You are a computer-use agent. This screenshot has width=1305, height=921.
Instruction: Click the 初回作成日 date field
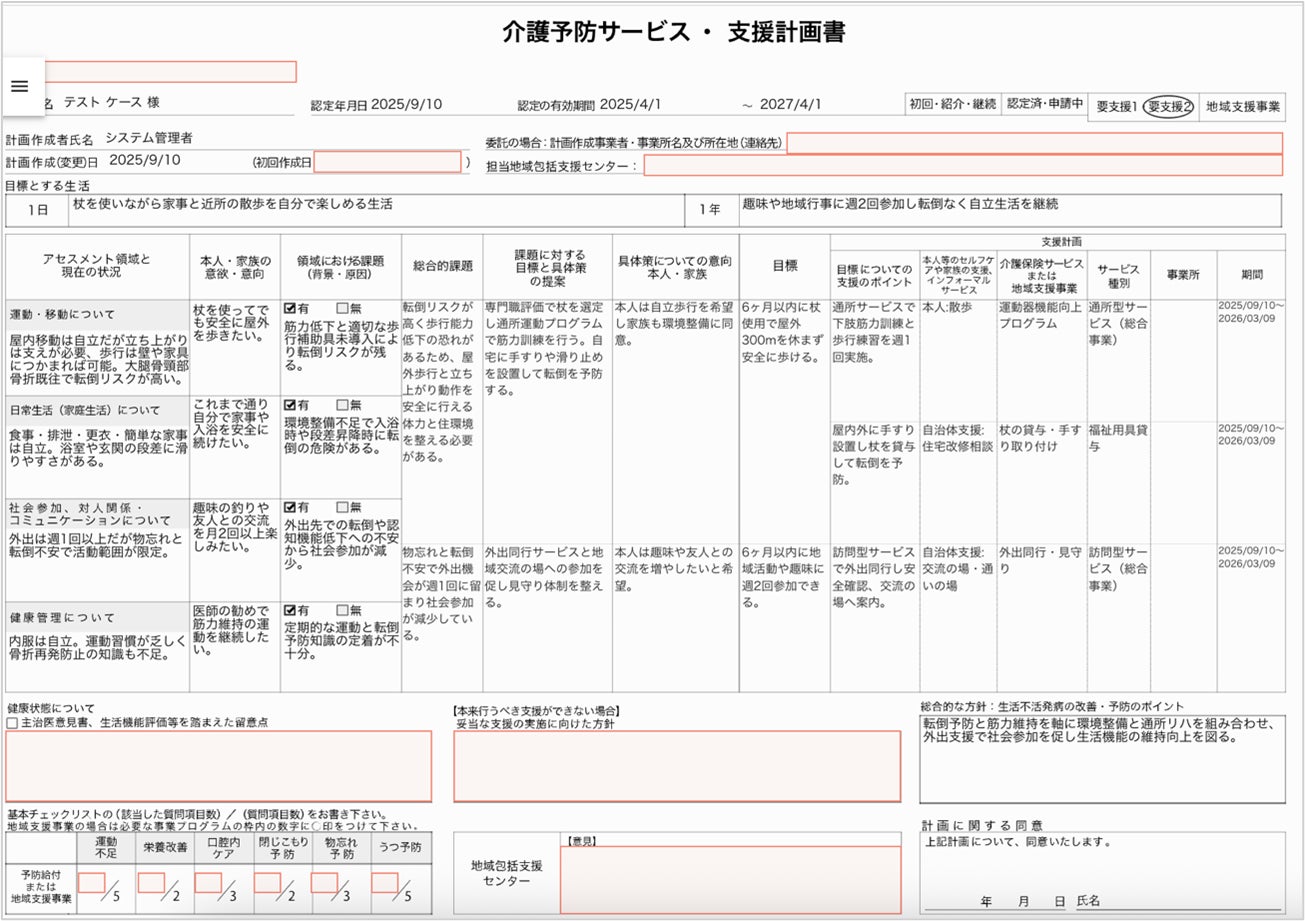click(388, 161)
